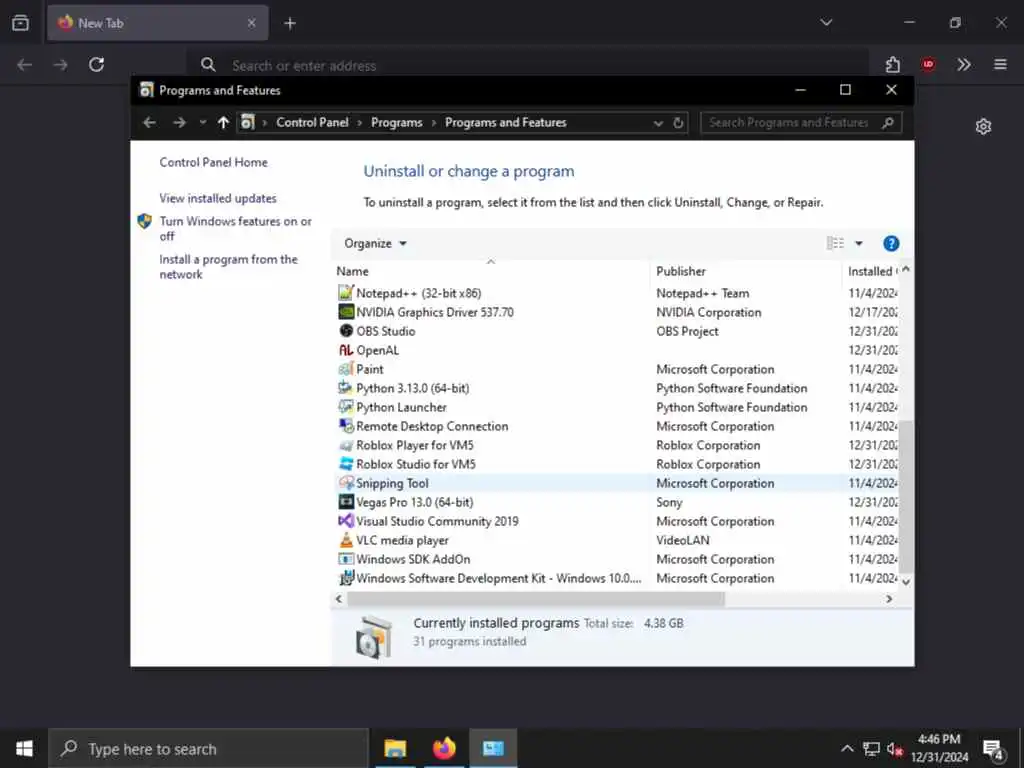
Task: Open the Firefox extensions puzzle icon
Action: pyautogui.click(x=892, y=65)
